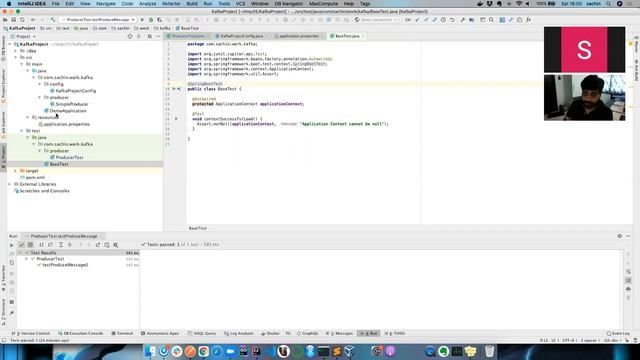Select SimpleProducer in the project tree
Image resolution: width=640 pixels, height=360 pixels.
72,104
